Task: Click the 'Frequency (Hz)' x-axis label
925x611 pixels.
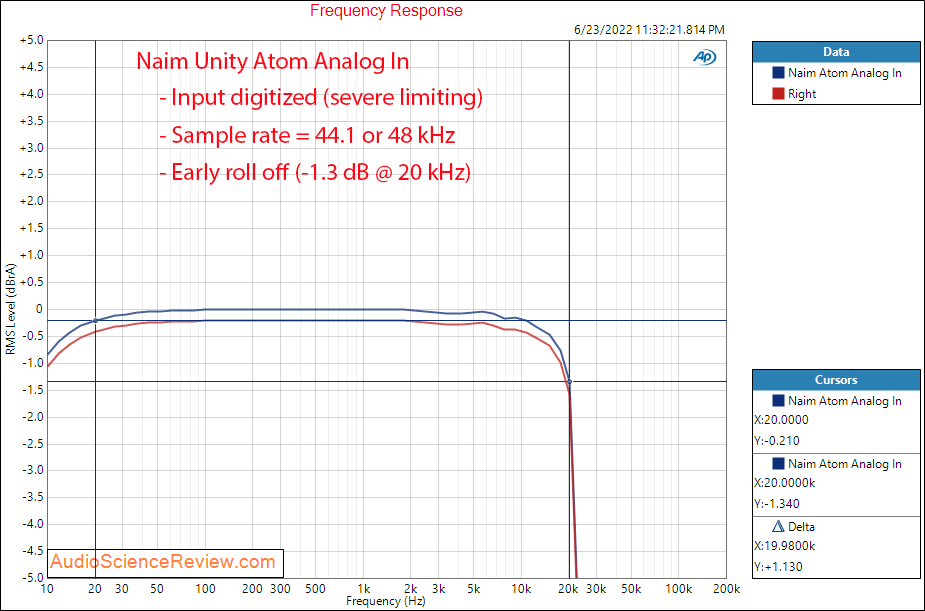Action: tap(386, 602)
